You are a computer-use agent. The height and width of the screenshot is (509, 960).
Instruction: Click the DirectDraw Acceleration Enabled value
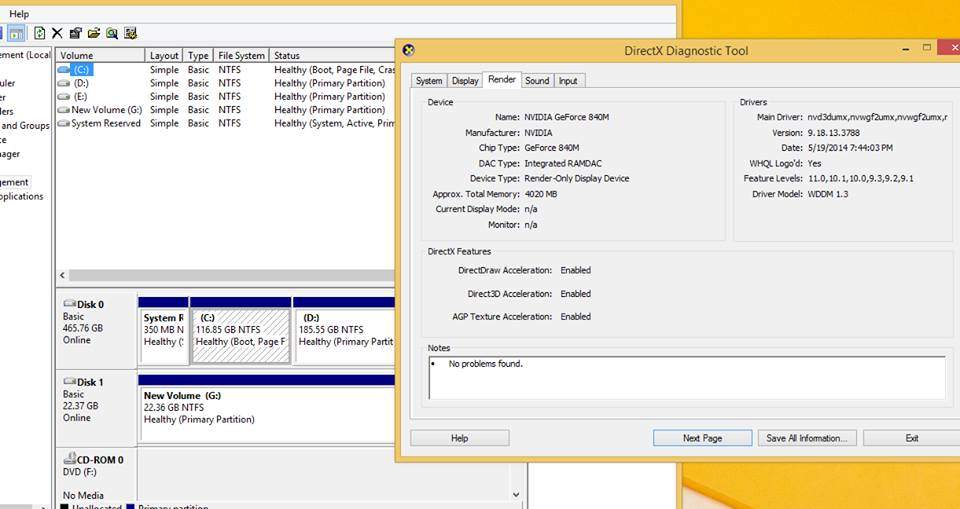pyautogui.click(x=576, y=270)
